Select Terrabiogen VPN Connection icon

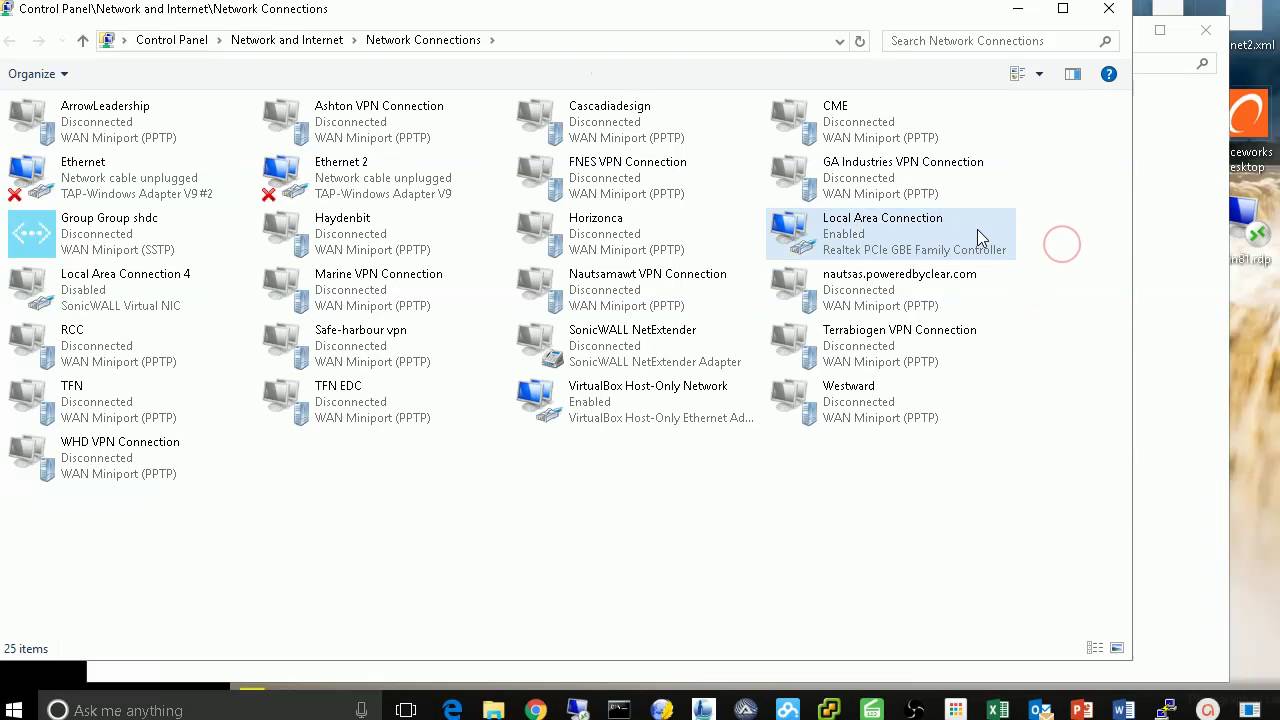794,346
